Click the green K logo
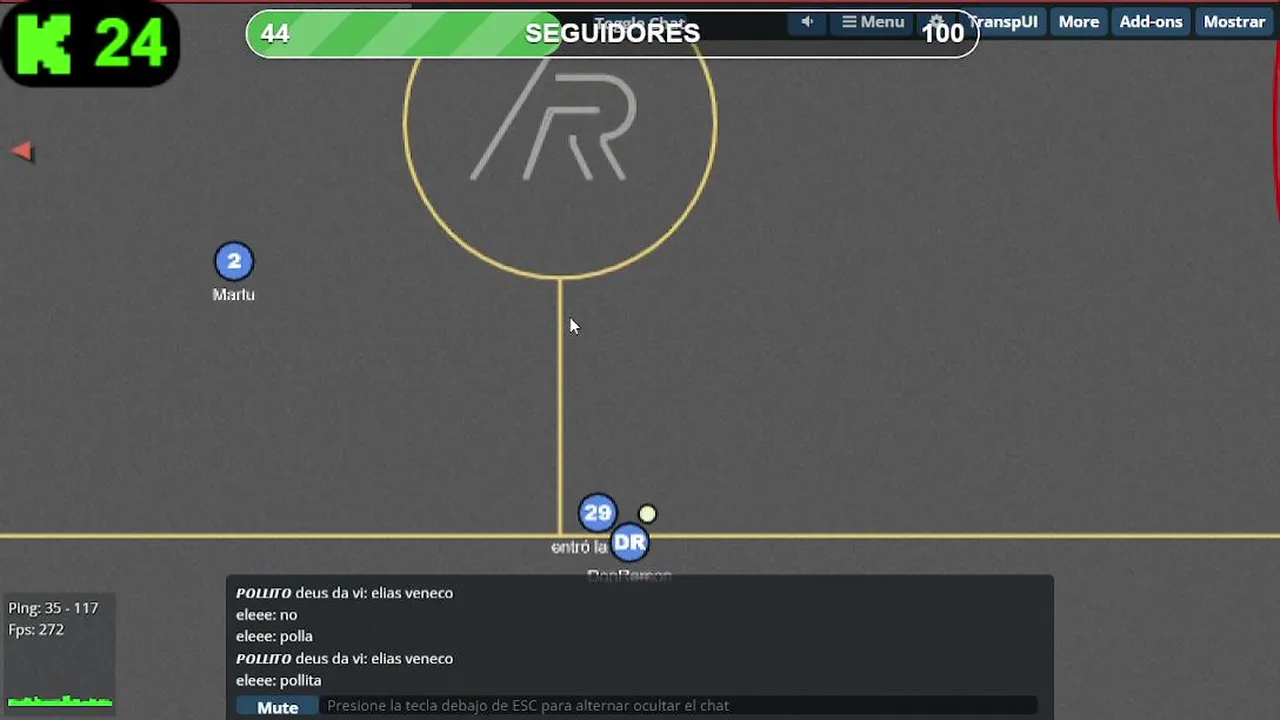This screenshot has height=720, width=1280. tap(44, 44)
